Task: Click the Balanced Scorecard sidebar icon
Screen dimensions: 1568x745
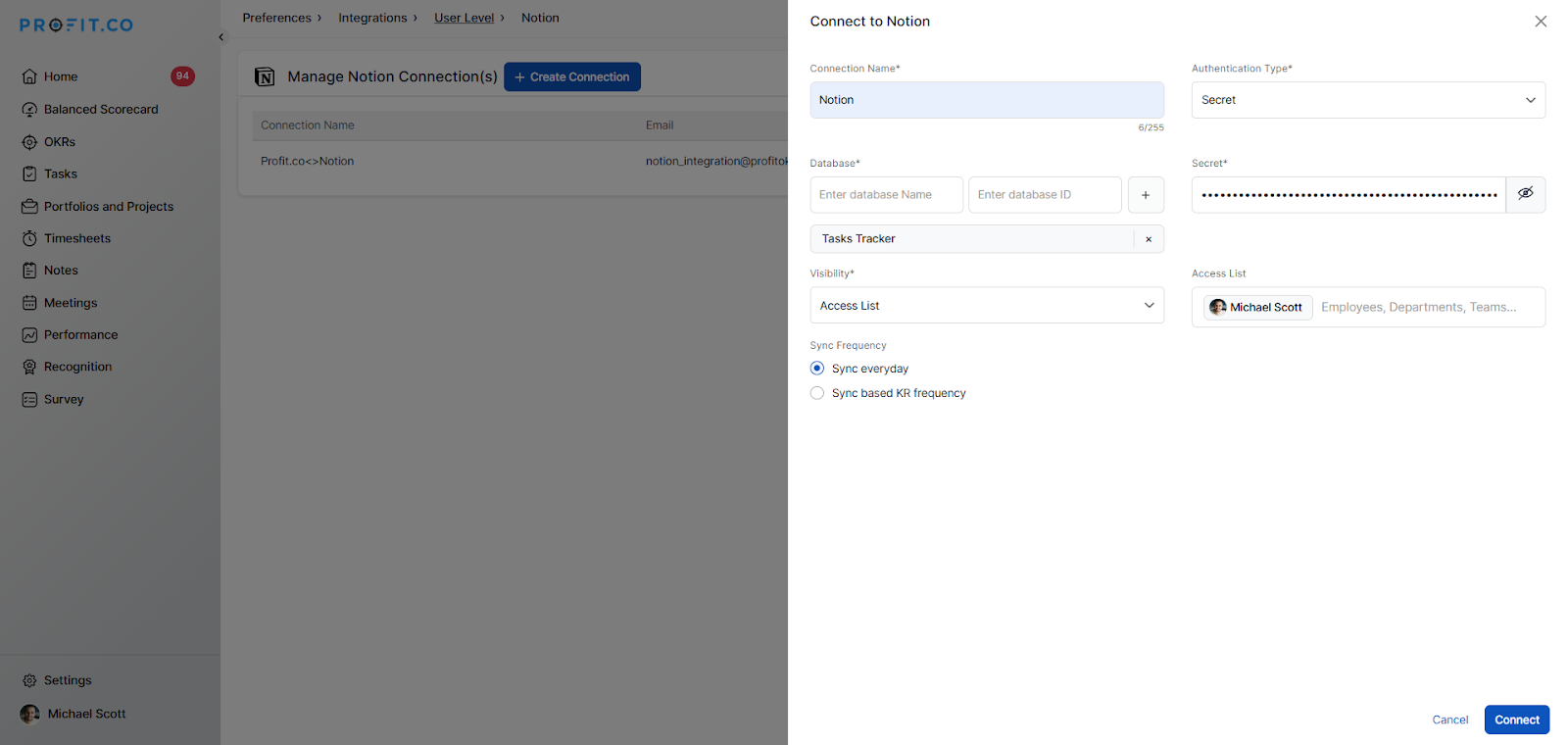Action: pyautogui.click(x=29, y=110)
